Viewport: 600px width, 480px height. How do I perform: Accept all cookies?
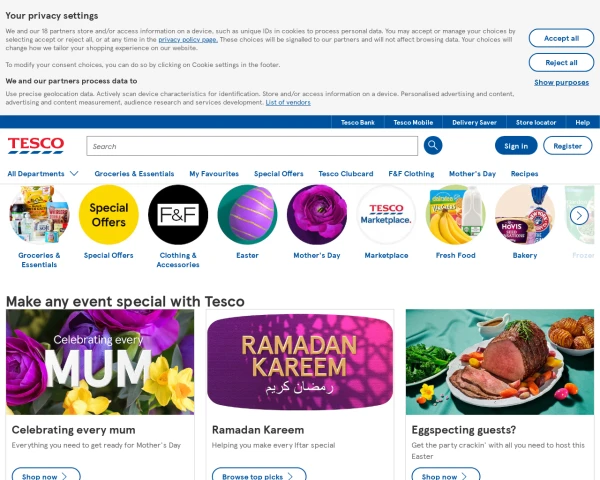click(561, 38)
